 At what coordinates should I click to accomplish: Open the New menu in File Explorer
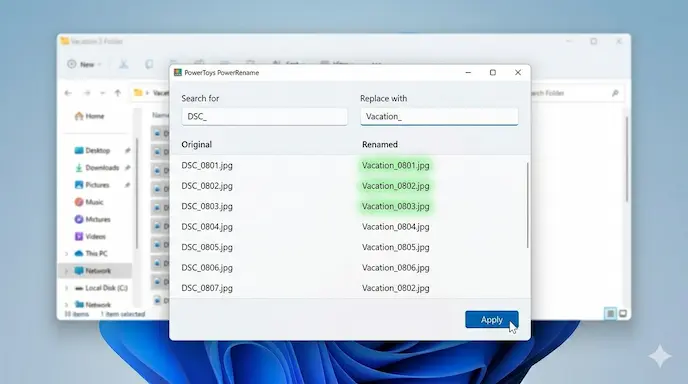pyautogui.click(x=84, y=65)
